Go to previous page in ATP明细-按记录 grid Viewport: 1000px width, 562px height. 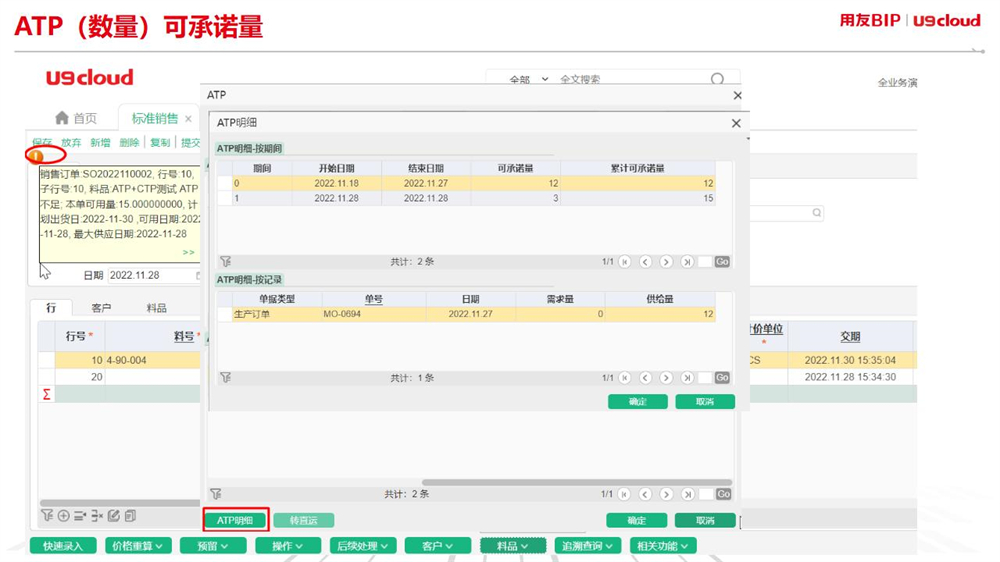pyautogui.click(x=645, y=378)
